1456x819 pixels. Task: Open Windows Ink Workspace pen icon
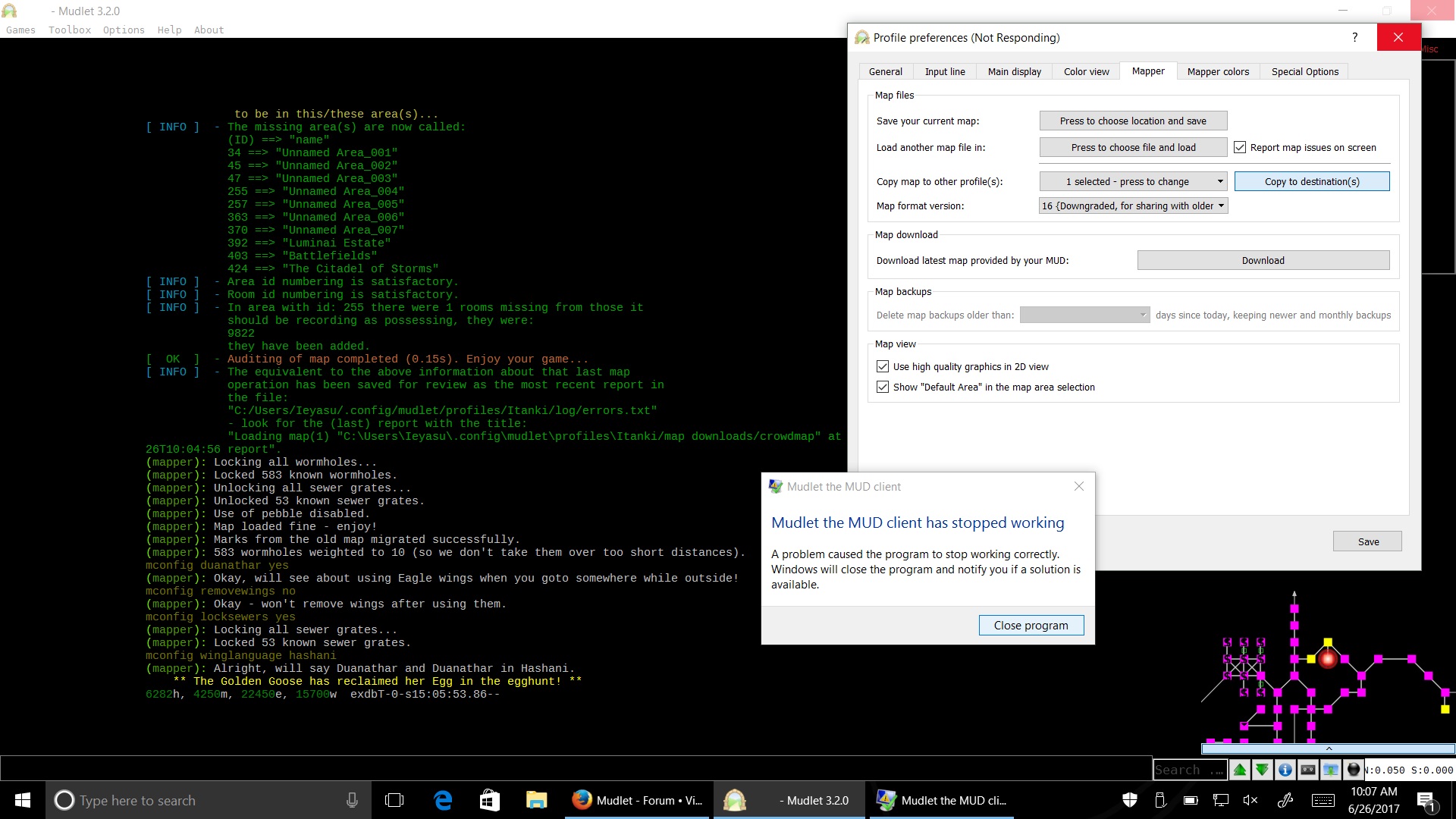click(1285, 800)
